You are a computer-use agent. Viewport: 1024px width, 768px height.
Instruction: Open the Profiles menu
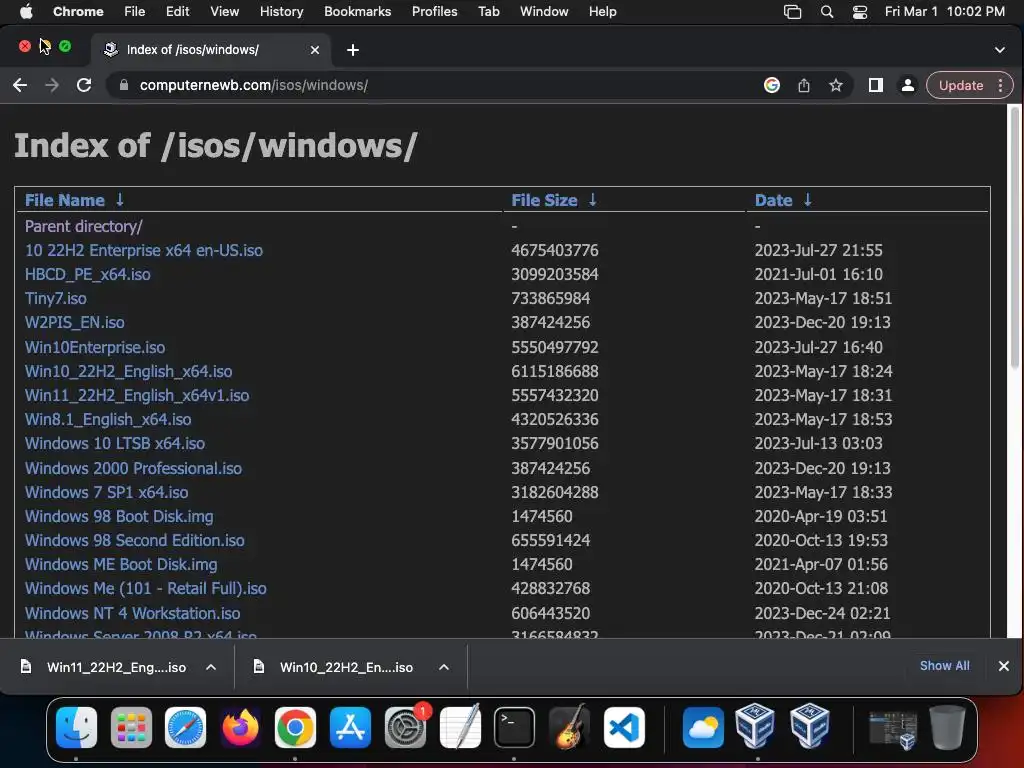coord(434,11)
